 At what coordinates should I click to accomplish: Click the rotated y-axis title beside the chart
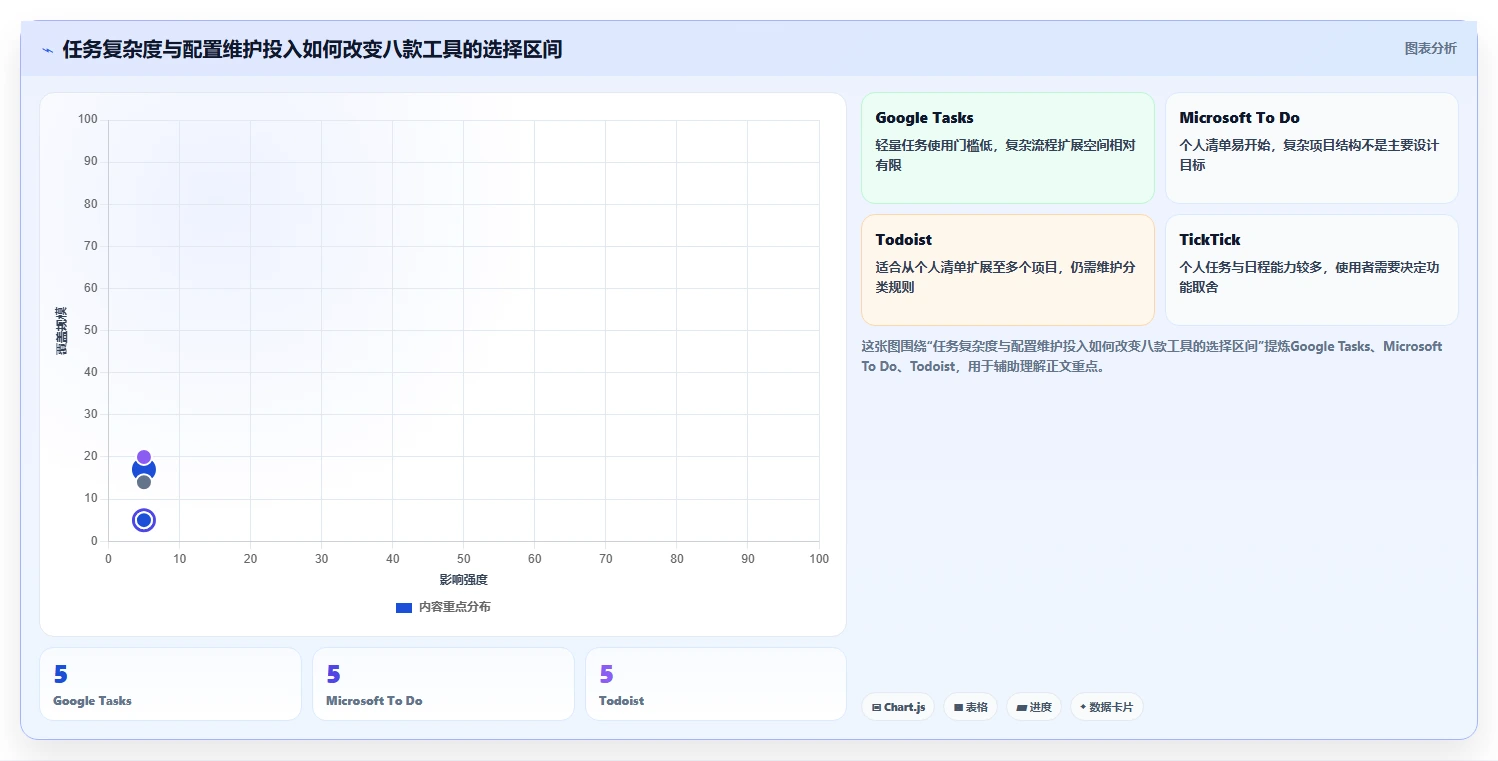click(x=62, y=331)
